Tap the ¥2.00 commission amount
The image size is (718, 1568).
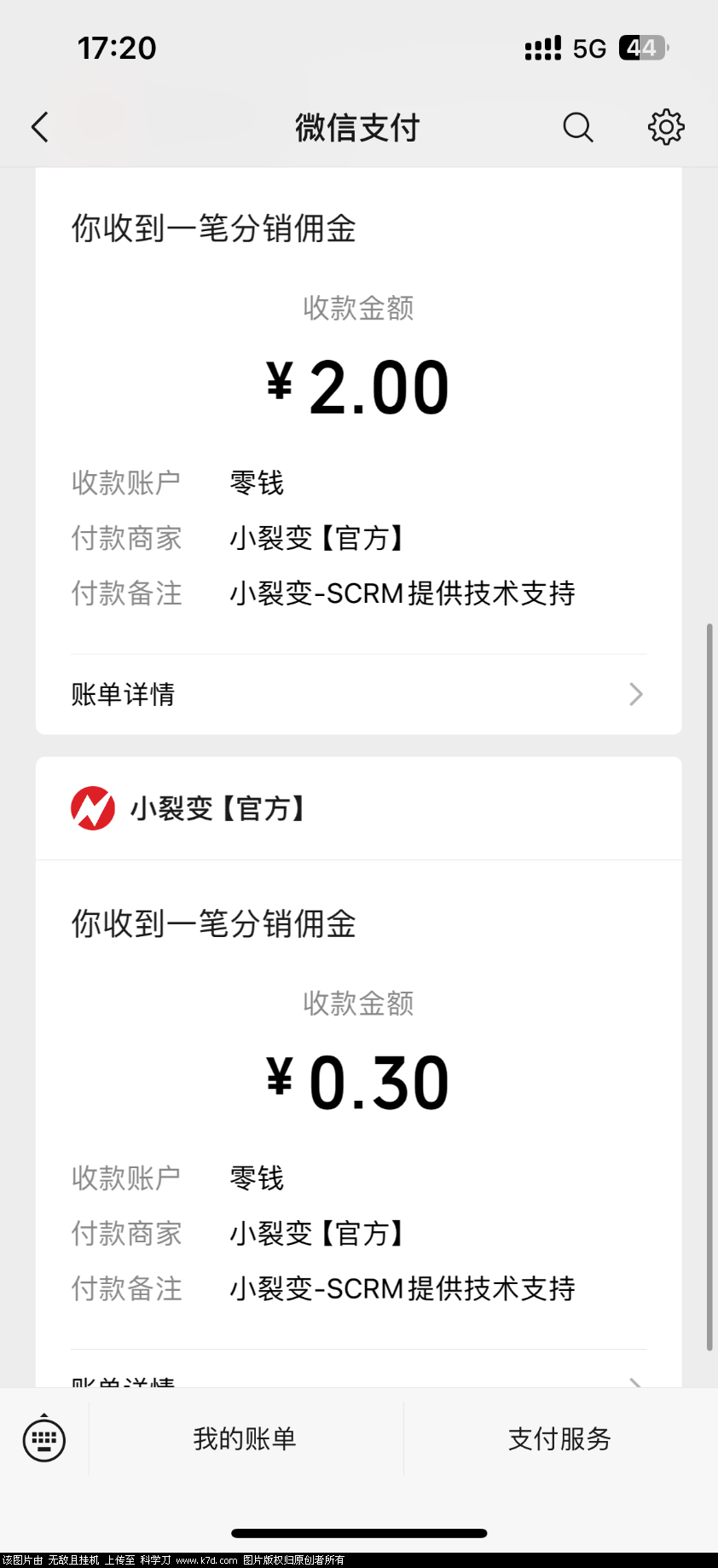(x=358, y=388)
